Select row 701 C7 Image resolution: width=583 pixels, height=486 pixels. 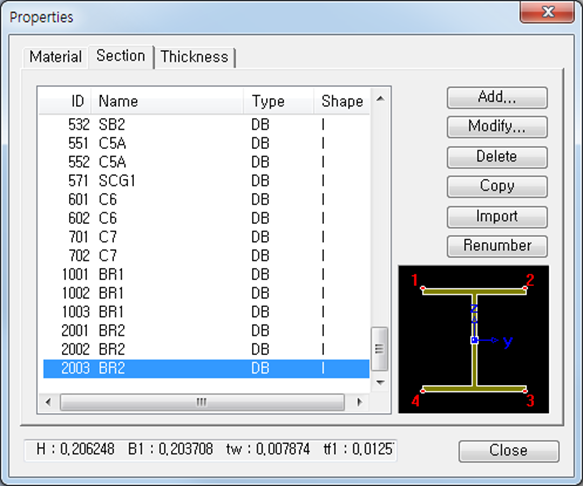206,237
